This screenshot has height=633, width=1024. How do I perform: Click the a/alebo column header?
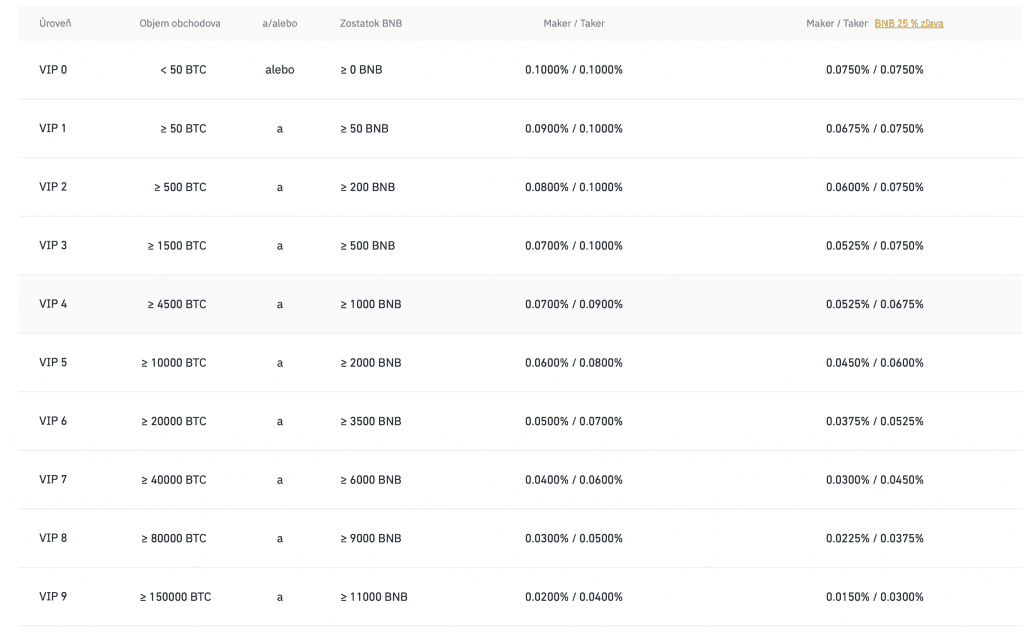(x=280, y=23)
